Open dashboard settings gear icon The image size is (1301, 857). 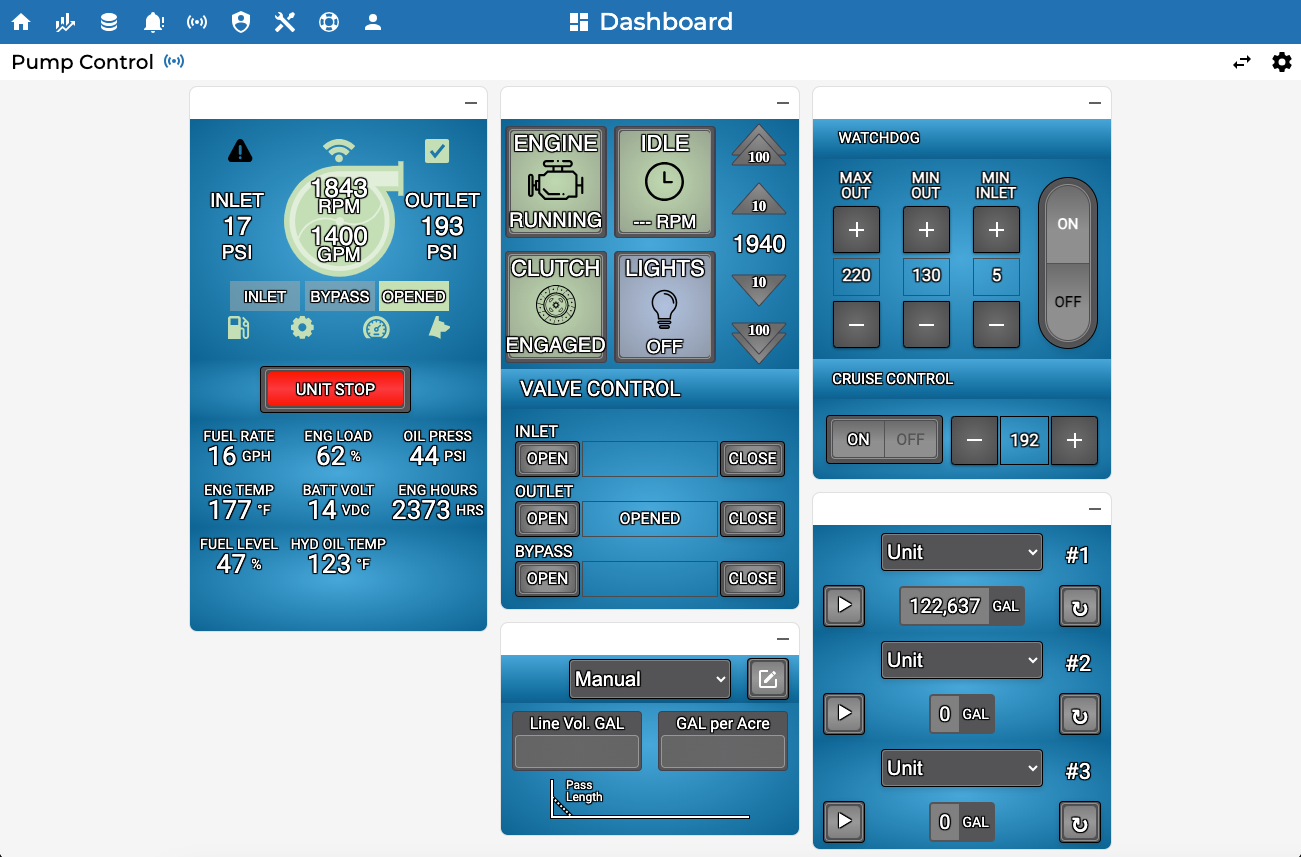tap(1282, 62)
